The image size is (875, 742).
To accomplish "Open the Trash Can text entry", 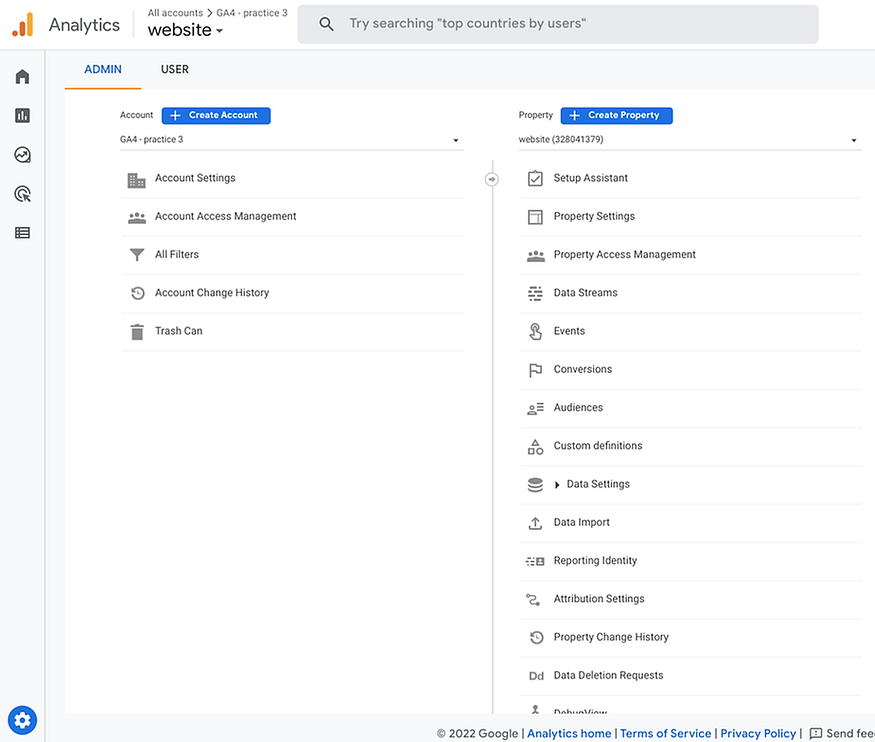I will [x=179, y=331].
